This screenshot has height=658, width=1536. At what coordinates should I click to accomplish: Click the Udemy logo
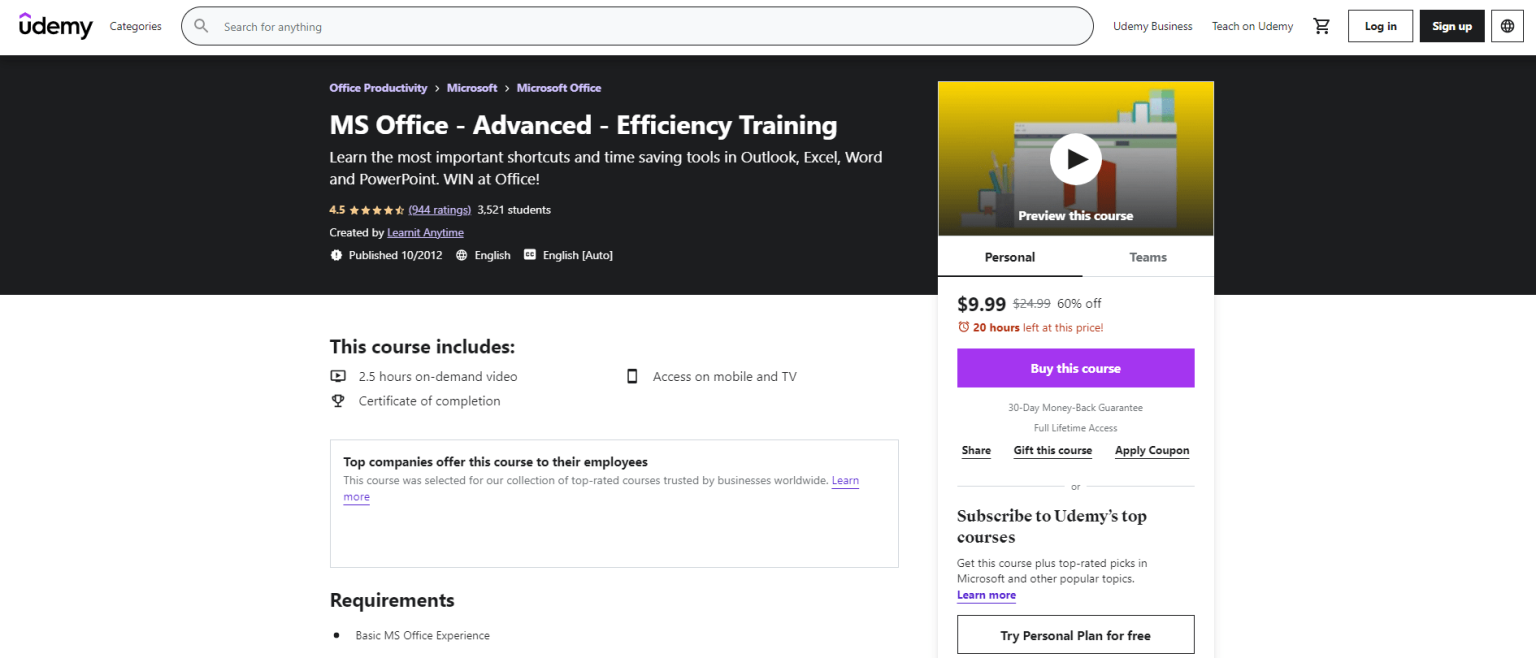(55, 26)
